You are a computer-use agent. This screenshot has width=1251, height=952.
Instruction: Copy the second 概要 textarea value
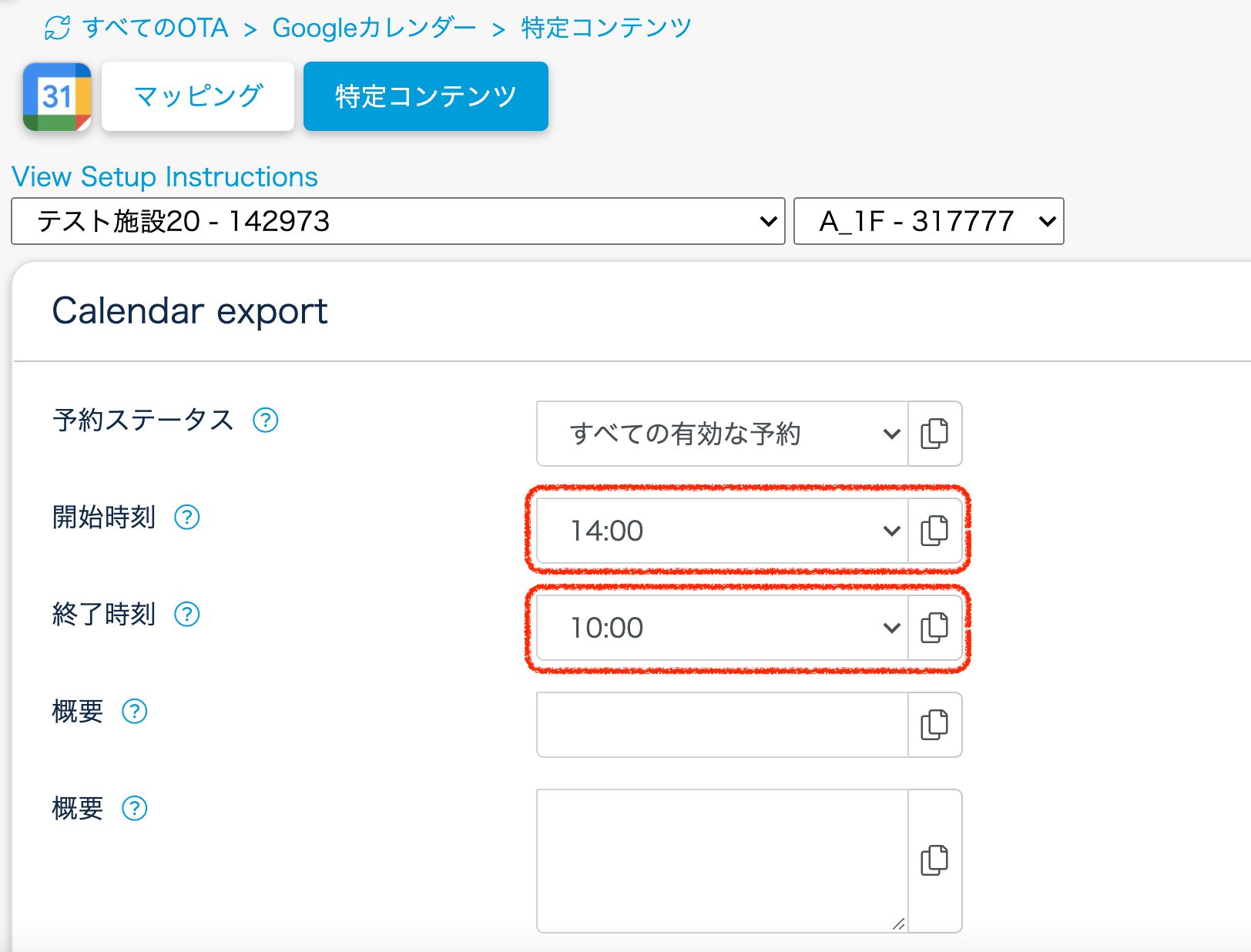tap(934, 860)
